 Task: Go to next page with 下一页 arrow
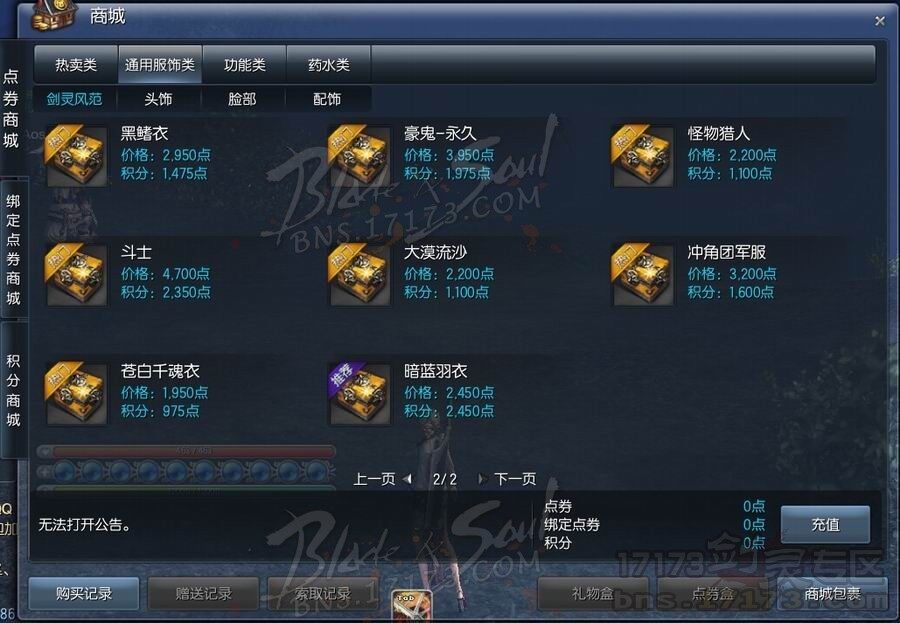(x=482, y=478)
